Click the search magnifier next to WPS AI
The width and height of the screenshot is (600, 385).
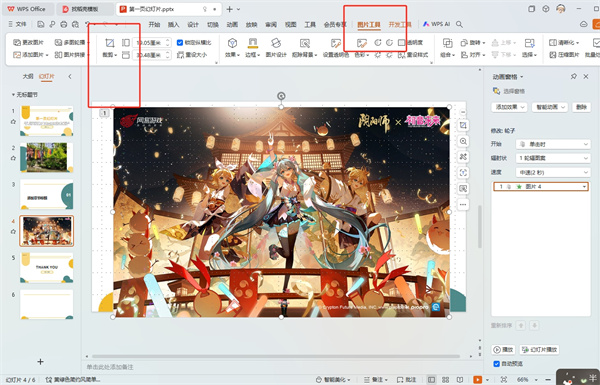(459, 24)
